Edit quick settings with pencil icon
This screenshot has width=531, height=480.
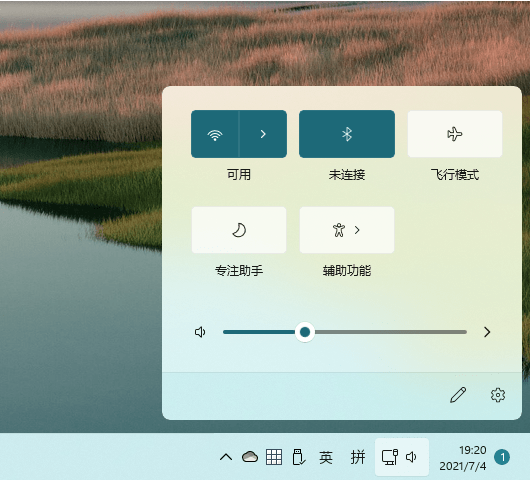click(x=458, y=395)
